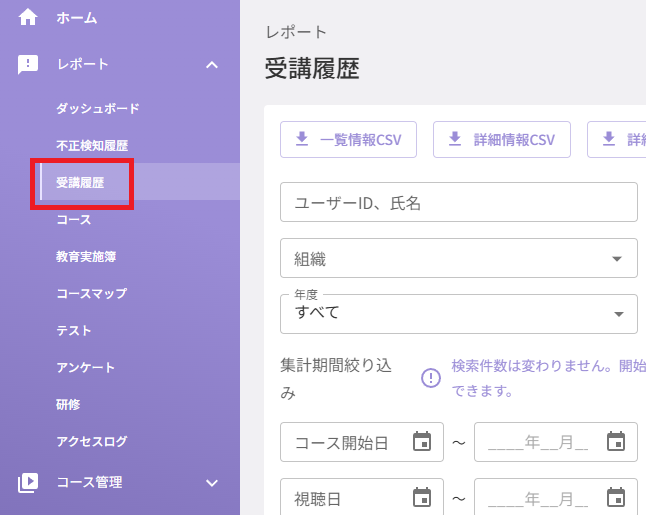Click the レポート breadcrumb text

pyautogui.click(x=296, y=32)
